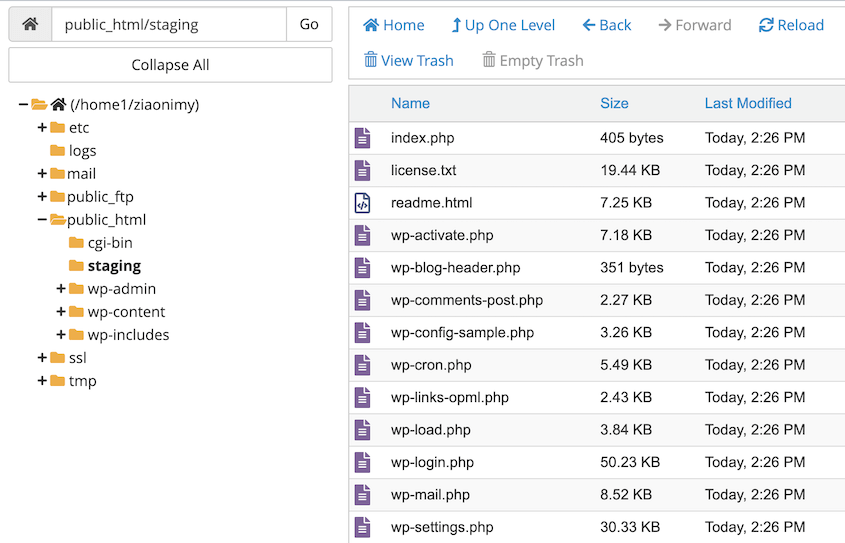Screen dimensions: 845x543
Task: Click the file icon for wp-cron.php
Action: (363, 365)
